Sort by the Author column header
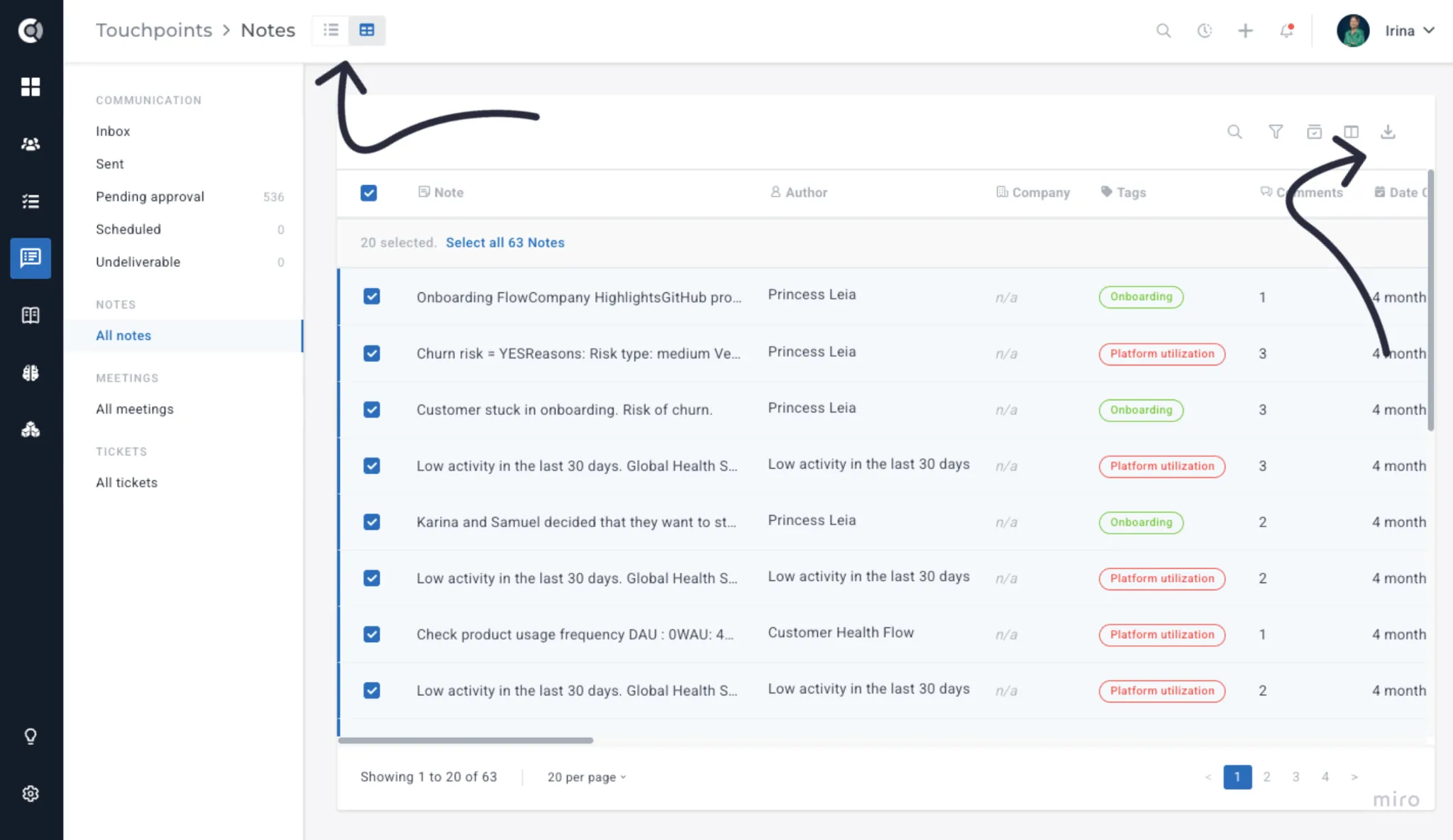1453x840 pixels. coord(799,192)
